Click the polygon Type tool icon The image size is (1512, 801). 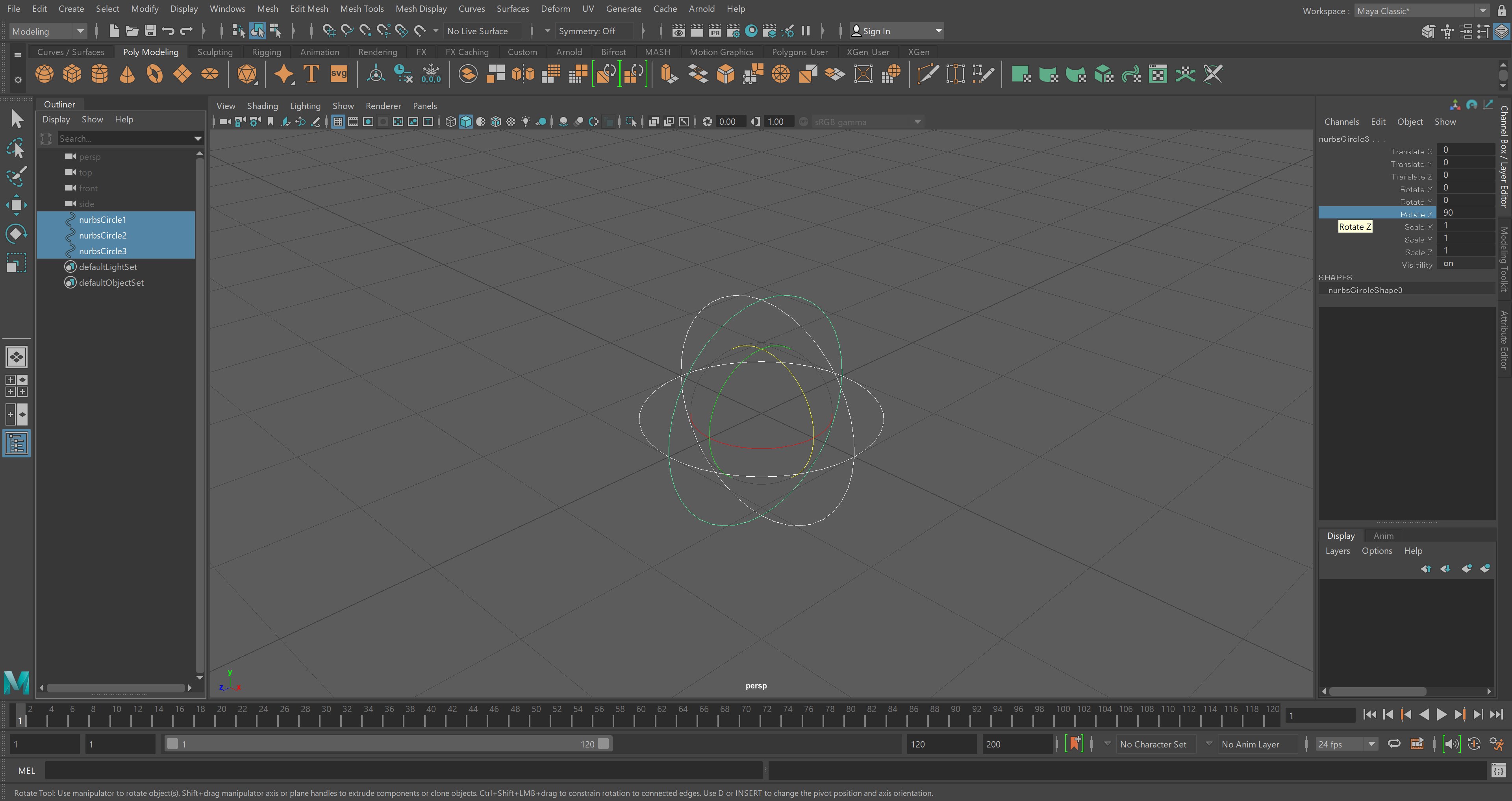(x=311, y=74)
